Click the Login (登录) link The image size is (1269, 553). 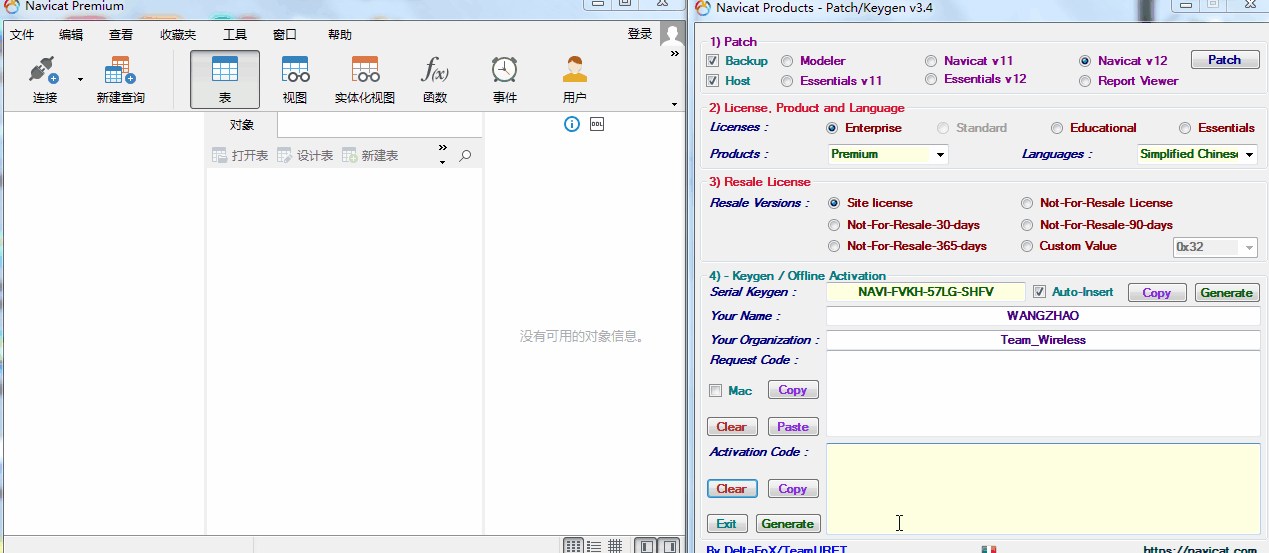640,34
